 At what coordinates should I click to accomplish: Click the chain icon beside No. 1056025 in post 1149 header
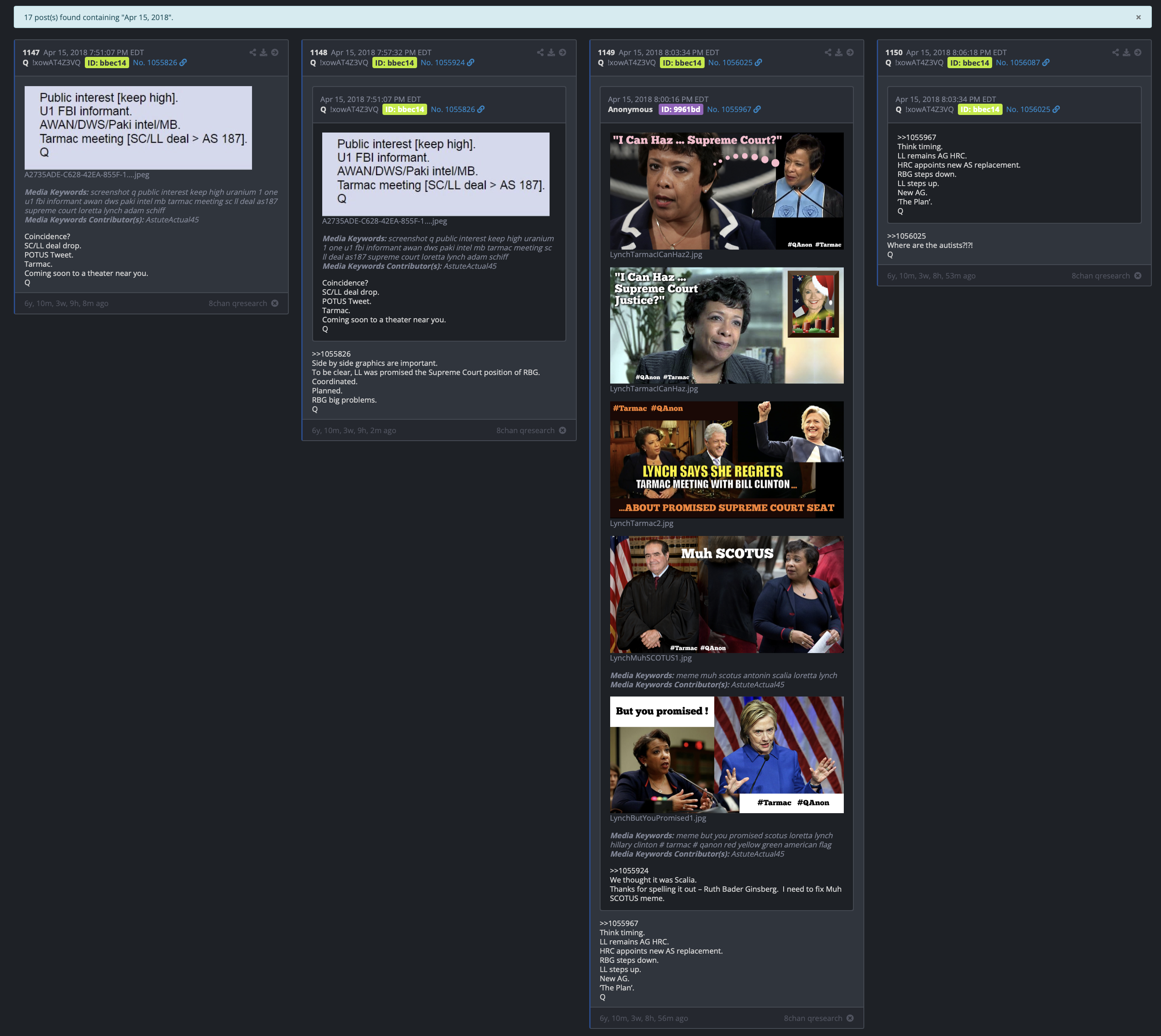[x=759, y=63]
